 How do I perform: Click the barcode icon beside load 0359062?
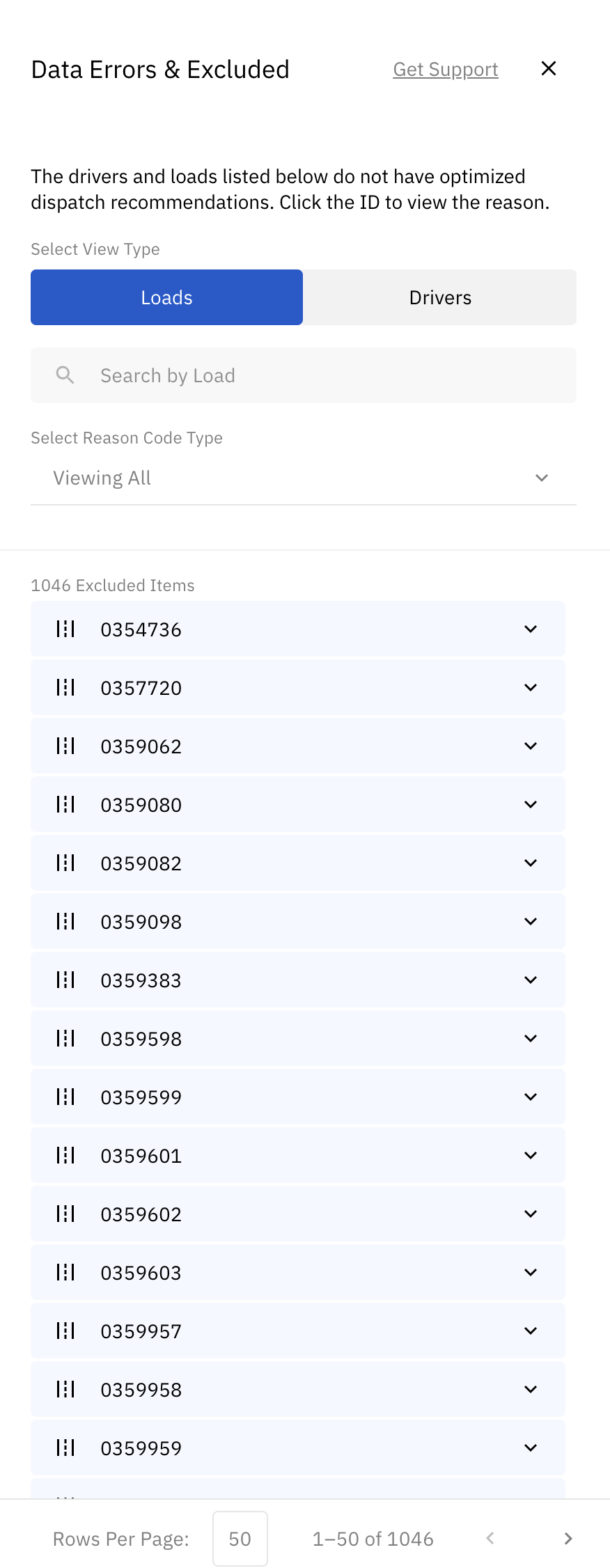[x=65, y=746]
